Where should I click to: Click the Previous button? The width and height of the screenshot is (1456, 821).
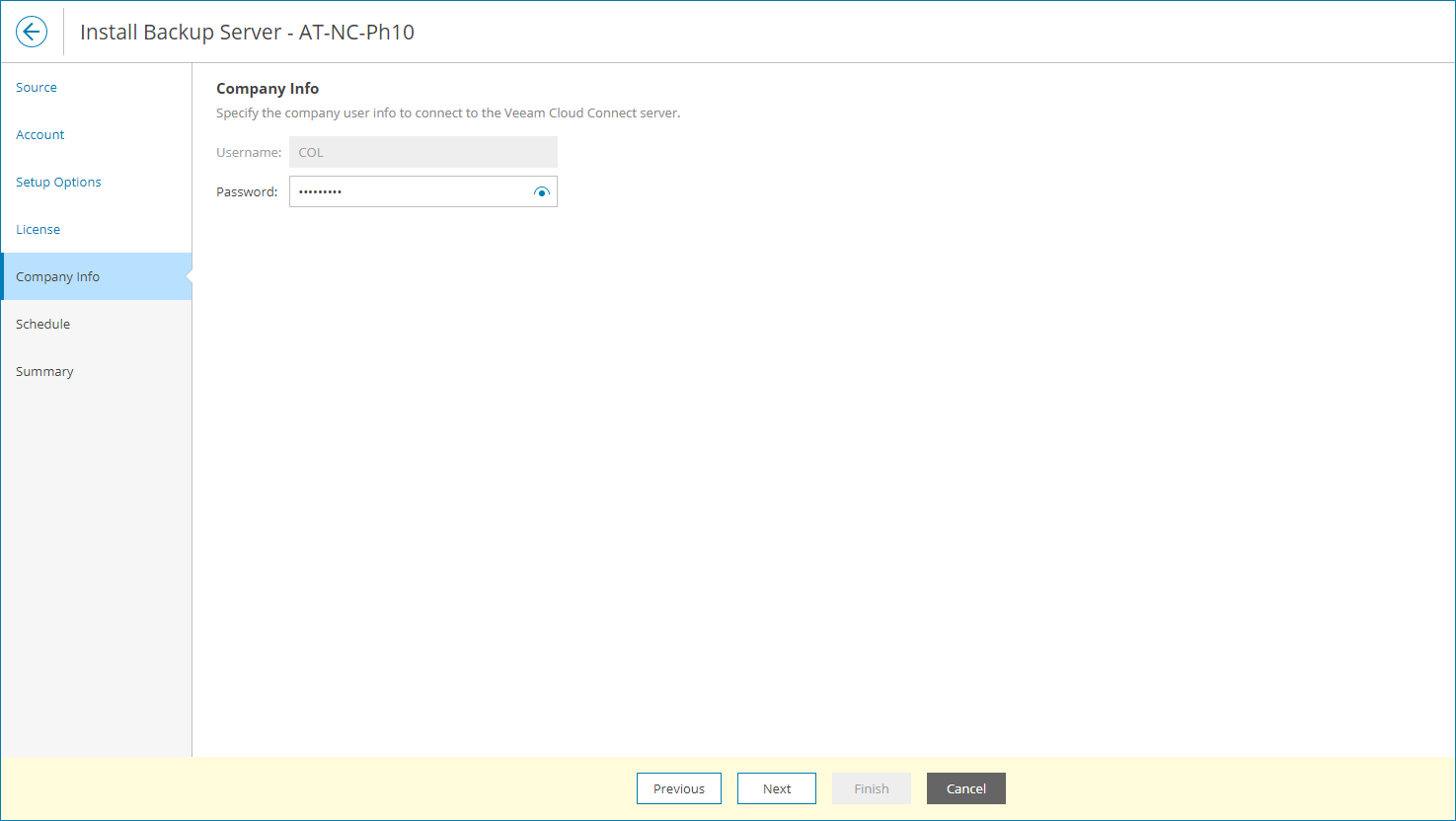pyautogui.click(x=678, y=788)
